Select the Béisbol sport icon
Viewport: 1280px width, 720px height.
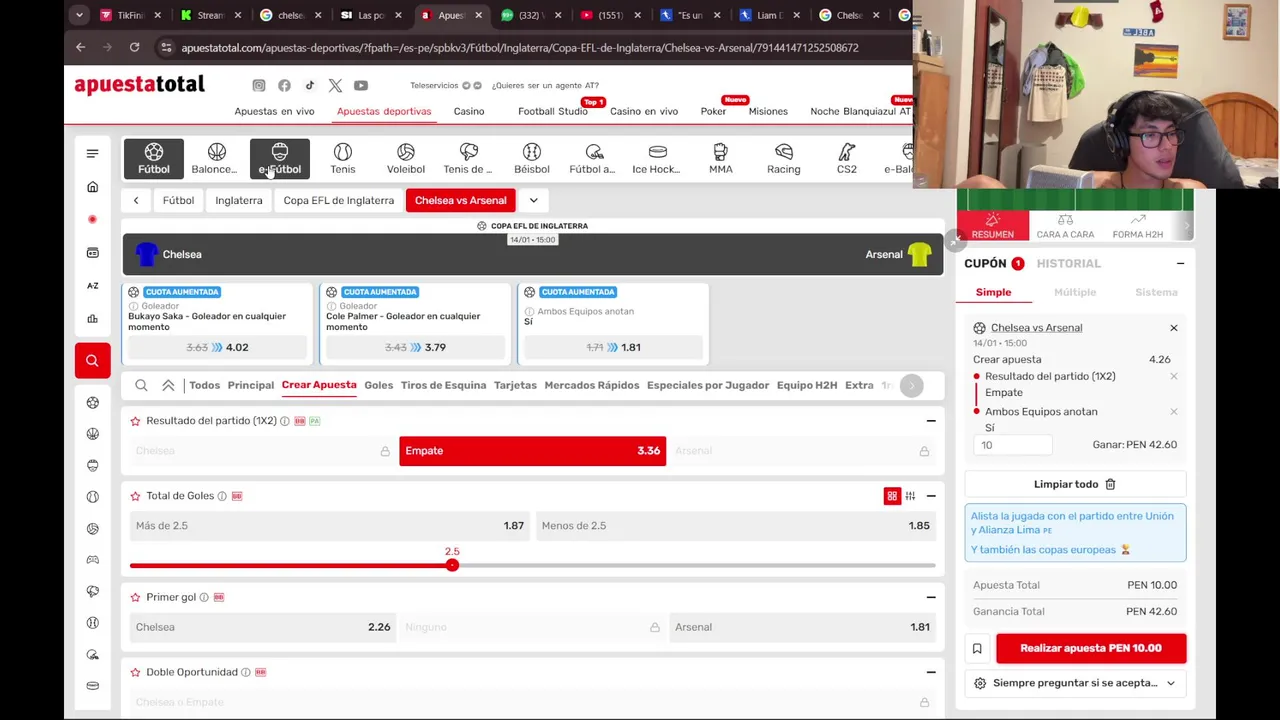click(532, 158)
